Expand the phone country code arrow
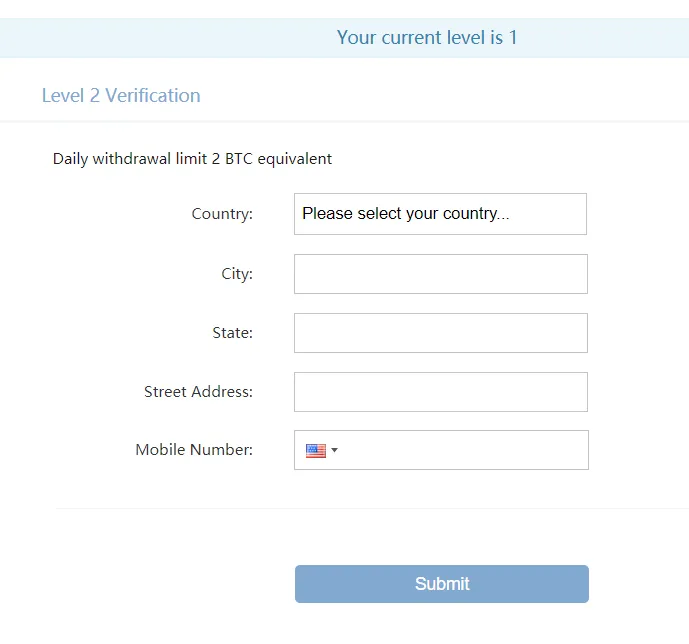The height and width of the screenshot is (644, 689). pos(334,450)
